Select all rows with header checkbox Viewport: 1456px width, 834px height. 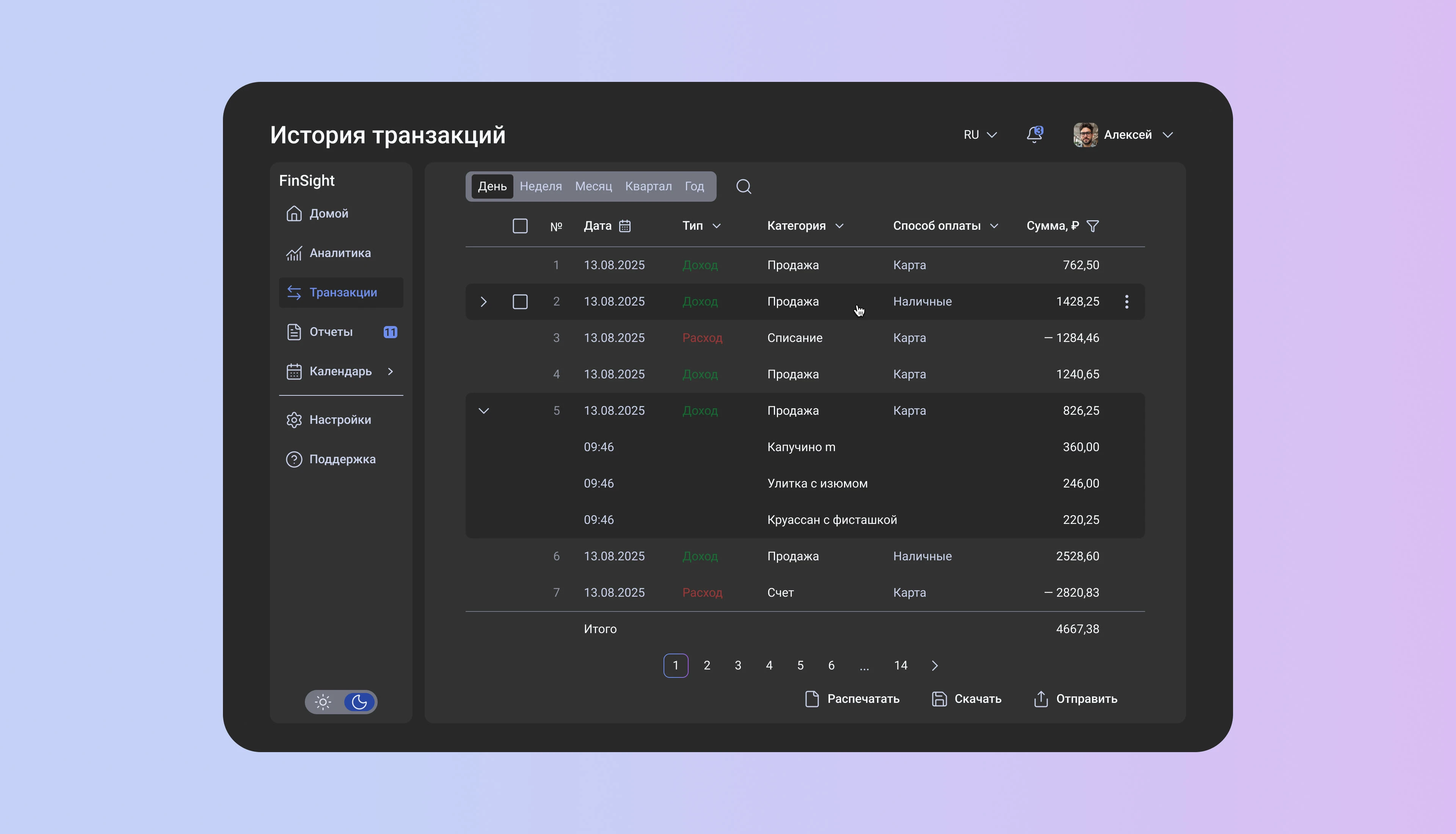coord(519,226)
